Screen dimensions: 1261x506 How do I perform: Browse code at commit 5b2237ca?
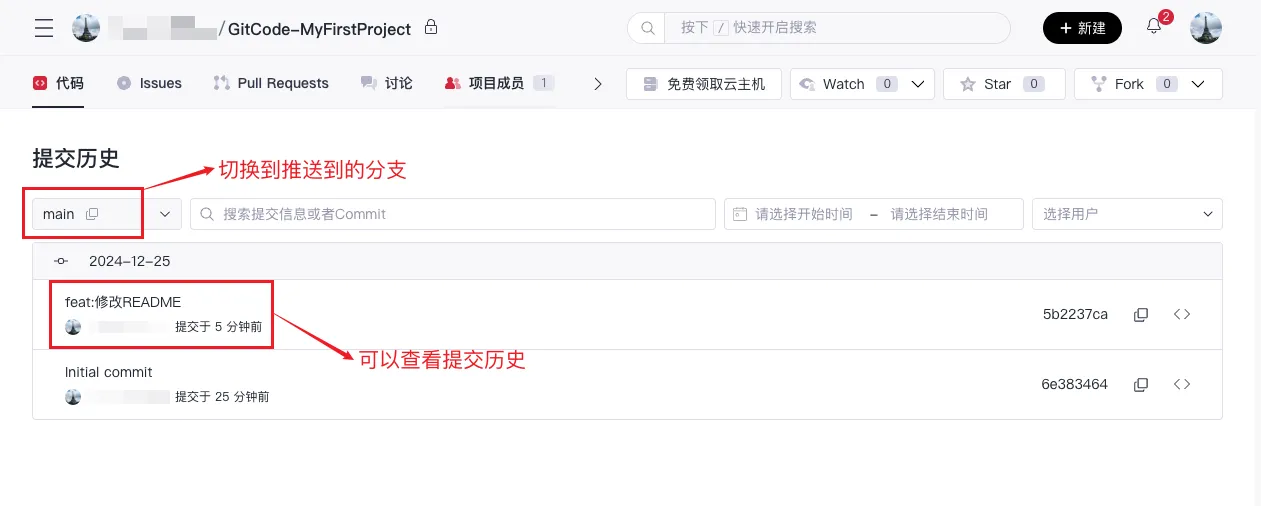point(1182,314)
